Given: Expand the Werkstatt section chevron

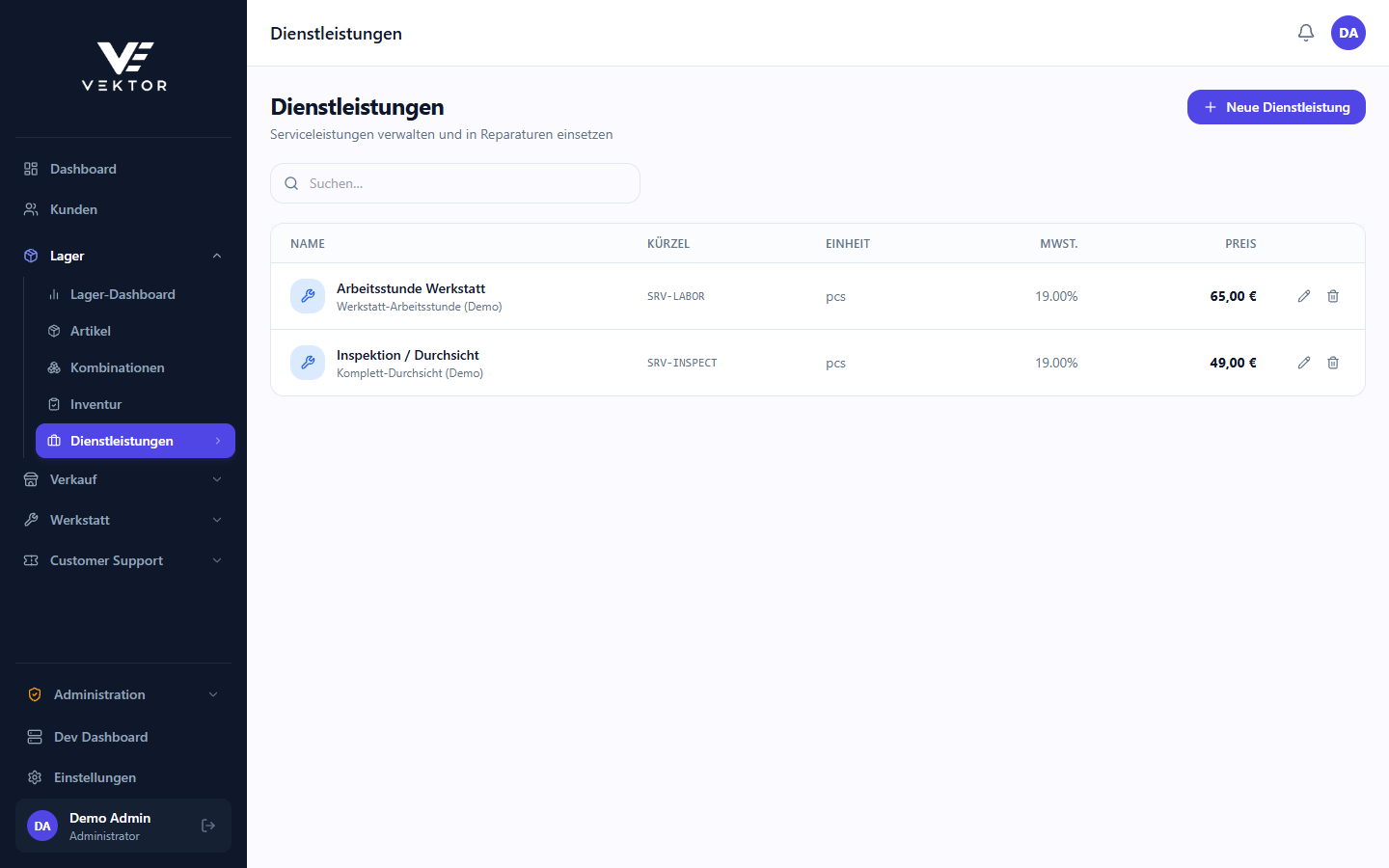Looking at the screenshot, I should (x=217, y=520).
